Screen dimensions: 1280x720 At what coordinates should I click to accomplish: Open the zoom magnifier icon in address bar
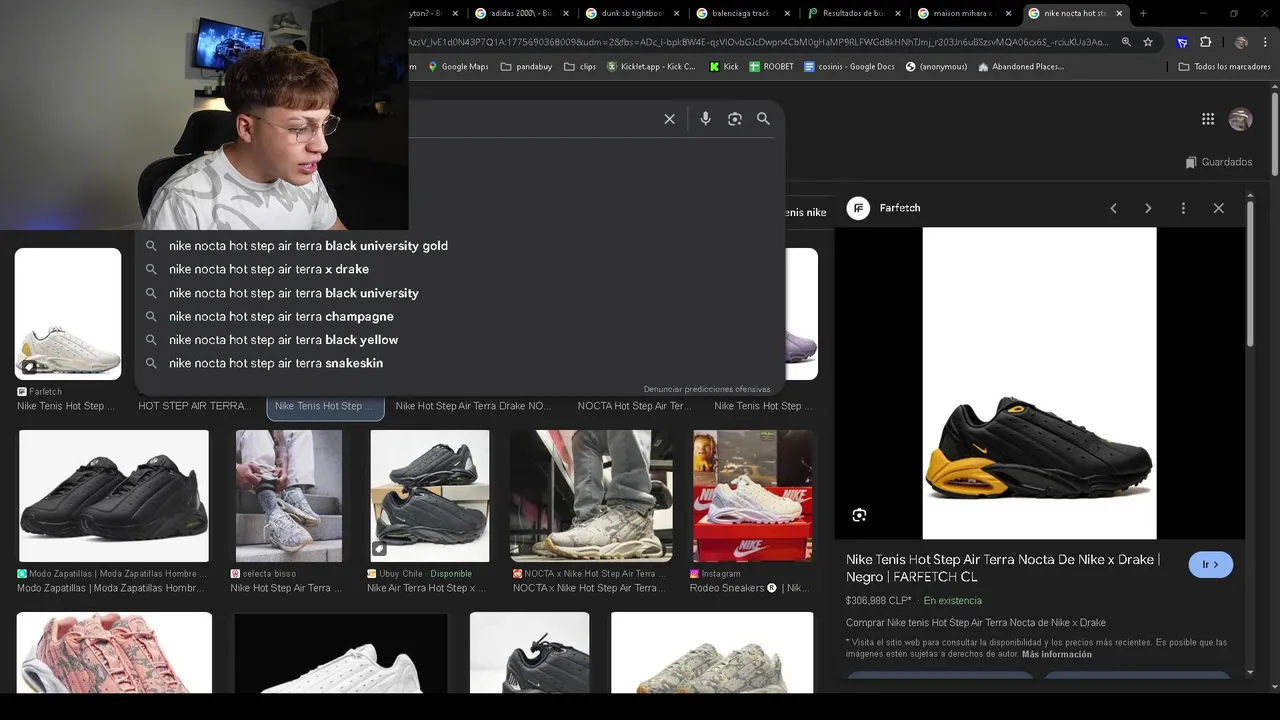point(1126,42)
